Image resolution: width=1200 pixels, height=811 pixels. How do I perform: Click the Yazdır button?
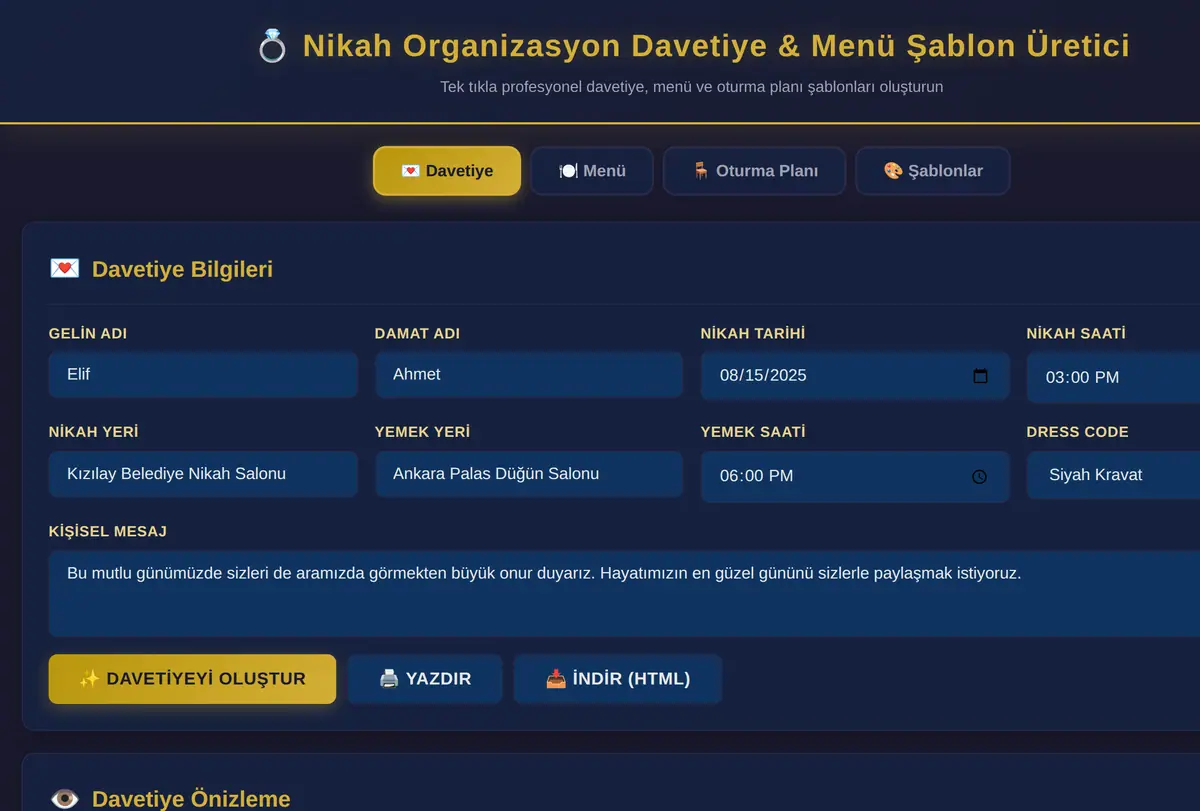[x=425, y=679]
